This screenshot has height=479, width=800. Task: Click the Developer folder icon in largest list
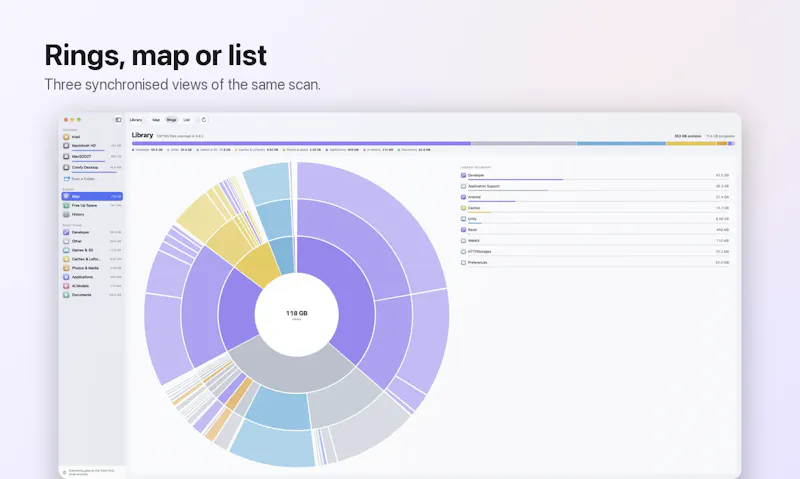[x=463, y=175]
